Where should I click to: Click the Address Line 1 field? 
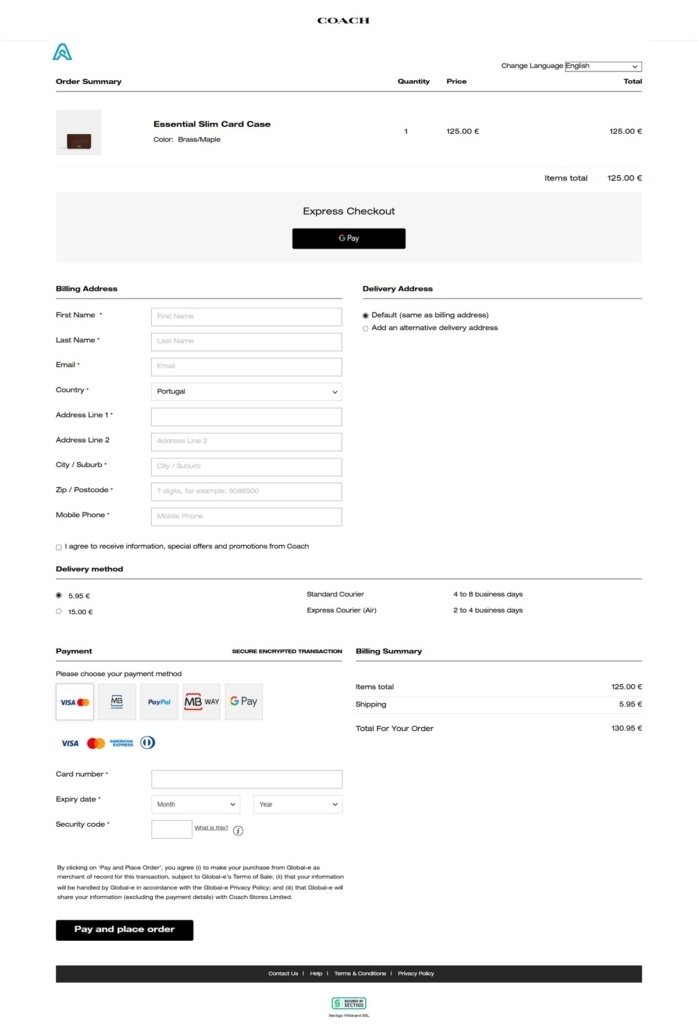point(246,417)
